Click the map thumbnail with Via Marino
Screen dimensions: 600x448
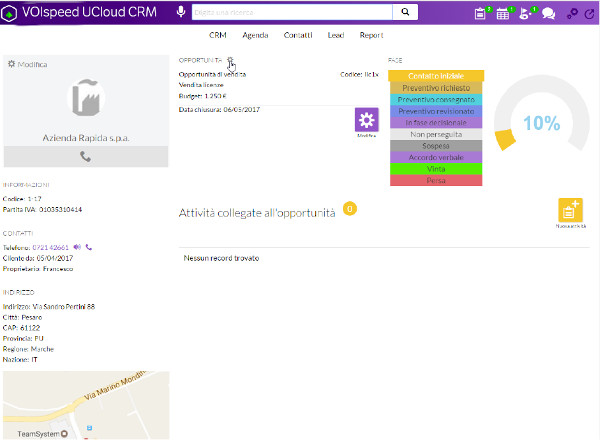click(x=86, y=405)
